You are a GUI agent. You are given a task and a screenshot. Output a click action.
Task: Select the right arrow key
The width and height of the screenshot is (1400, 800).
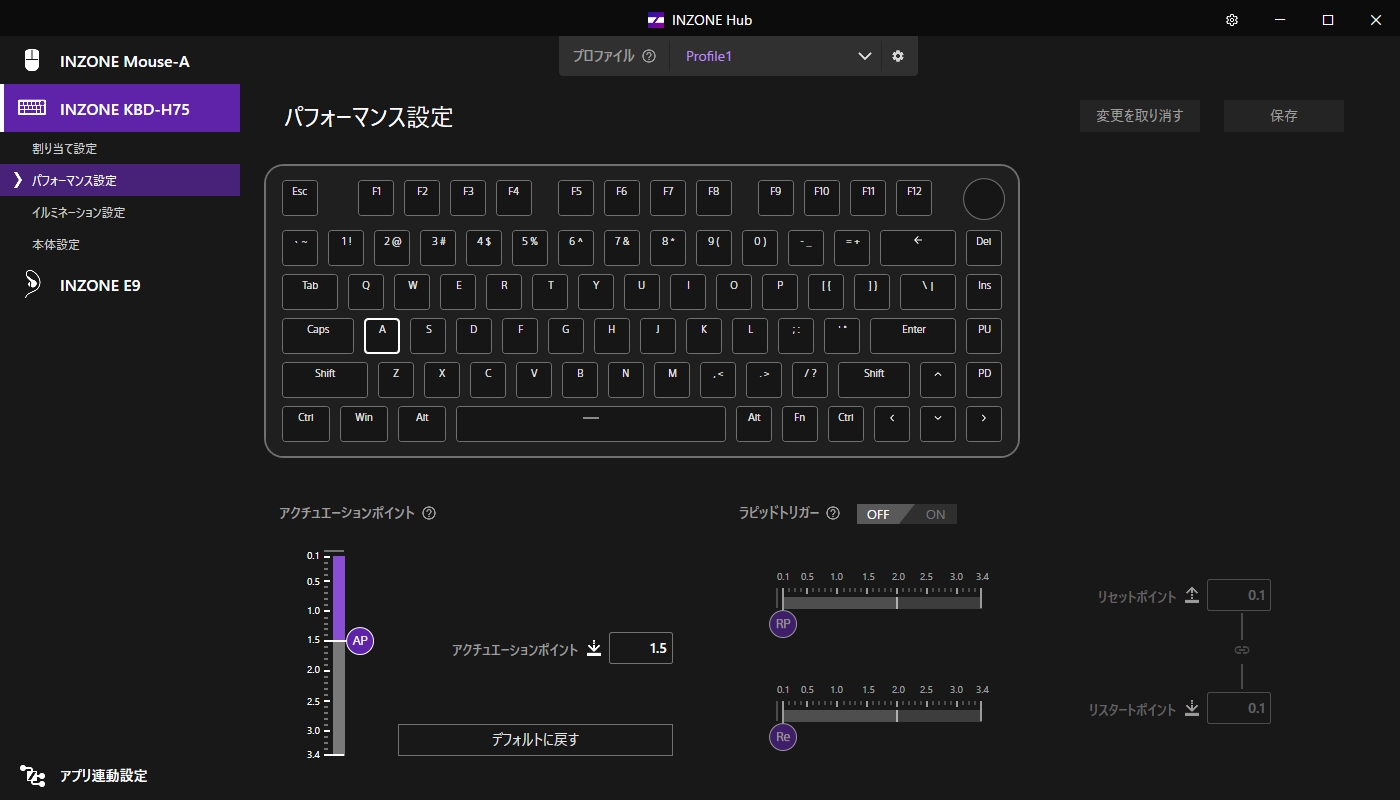984,424
